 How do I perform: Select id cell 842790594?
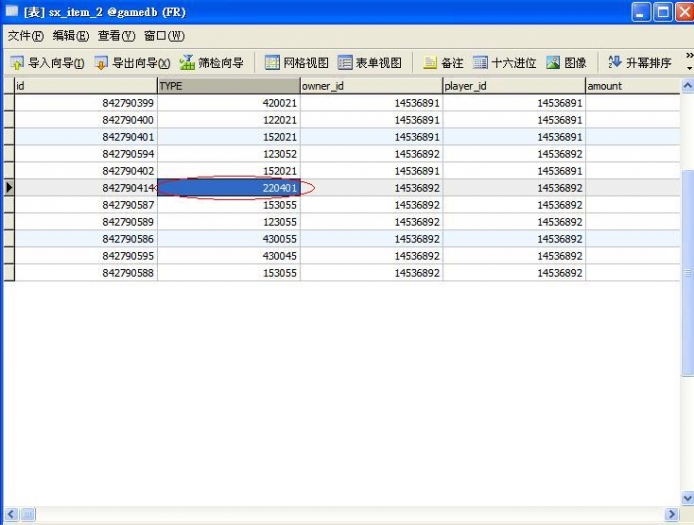tap(86, 154)
